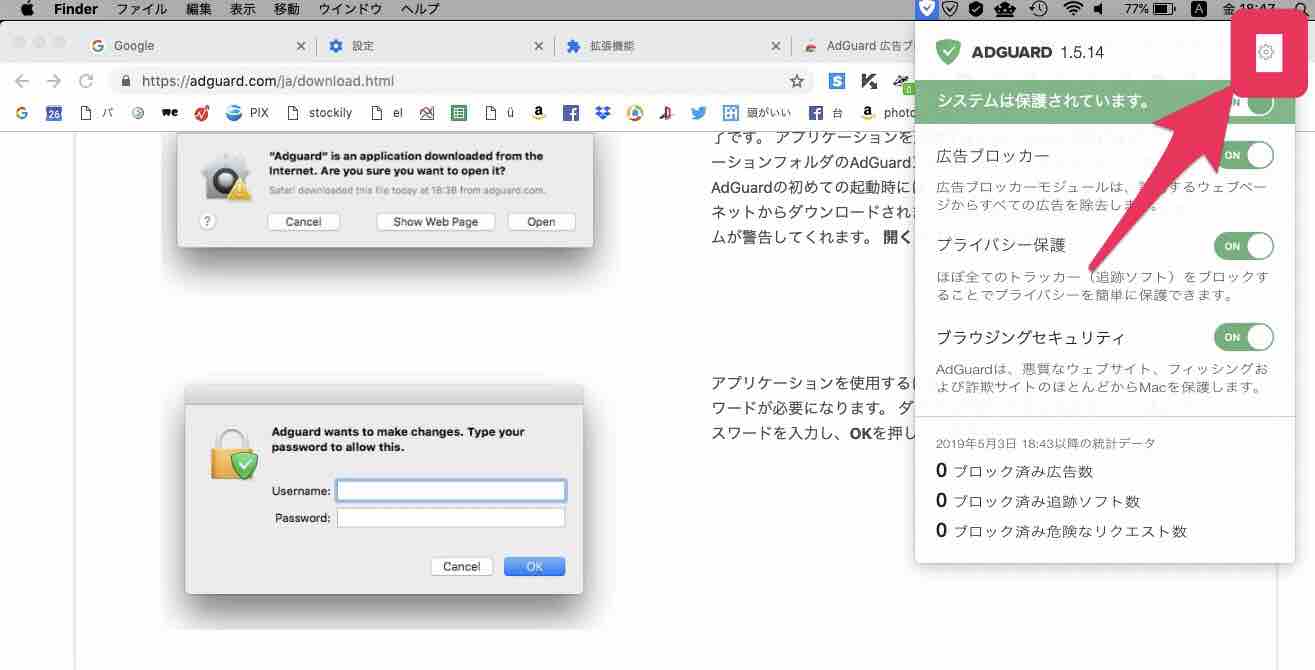Go back in browser
This screenshot has width=1315, height=670.
[22, 81]
